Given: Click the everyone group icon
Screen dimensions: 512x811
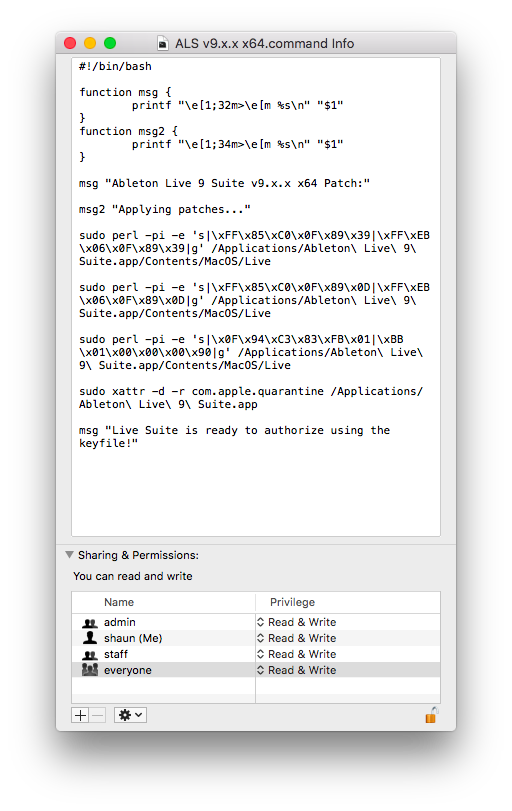Looking at the screenshot, I should tap(90, 669).
